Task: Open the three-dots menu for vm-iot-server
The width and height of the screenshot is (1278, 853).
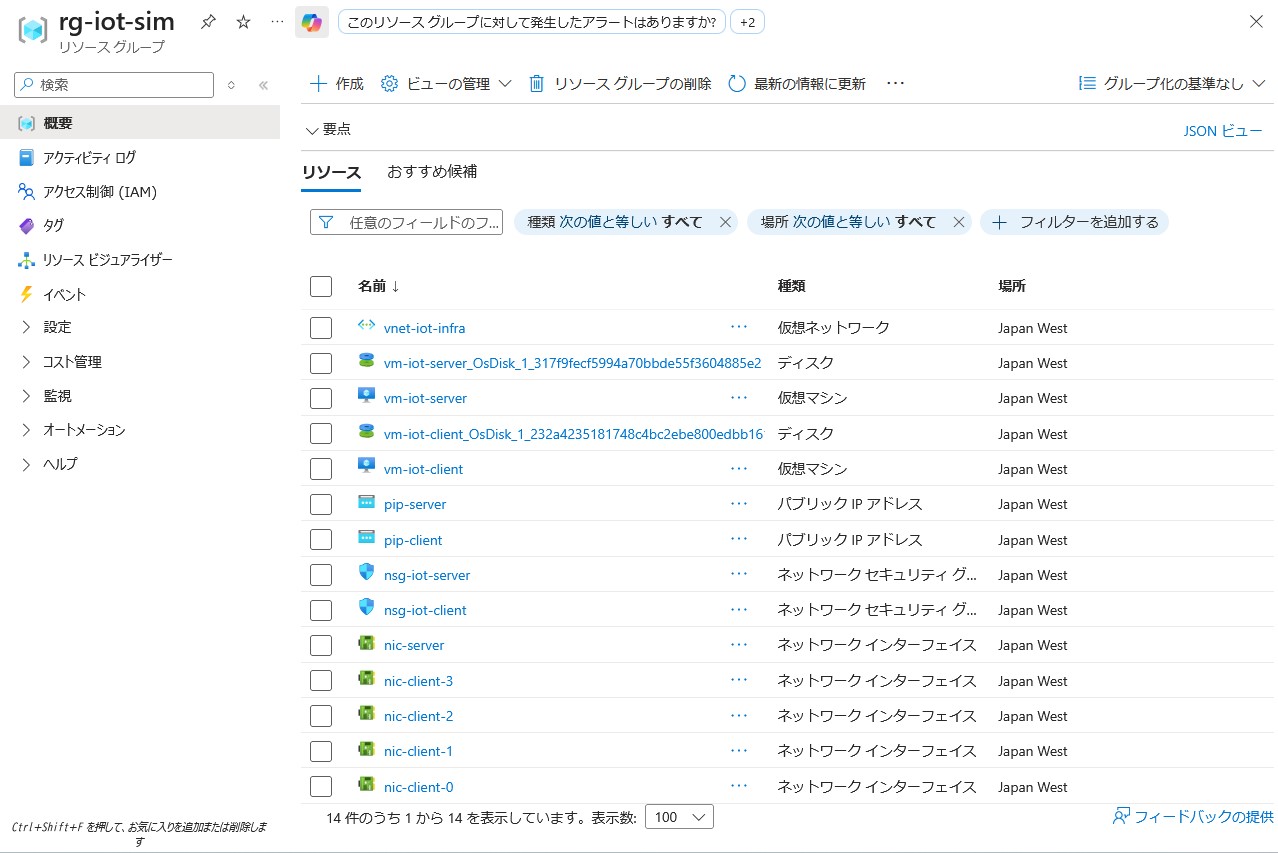Action: click(739, 398)
